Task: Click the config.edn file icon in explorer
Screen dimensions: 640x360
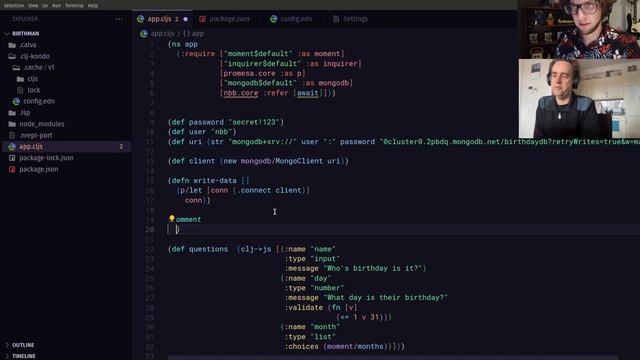Action: click(16, 101)
